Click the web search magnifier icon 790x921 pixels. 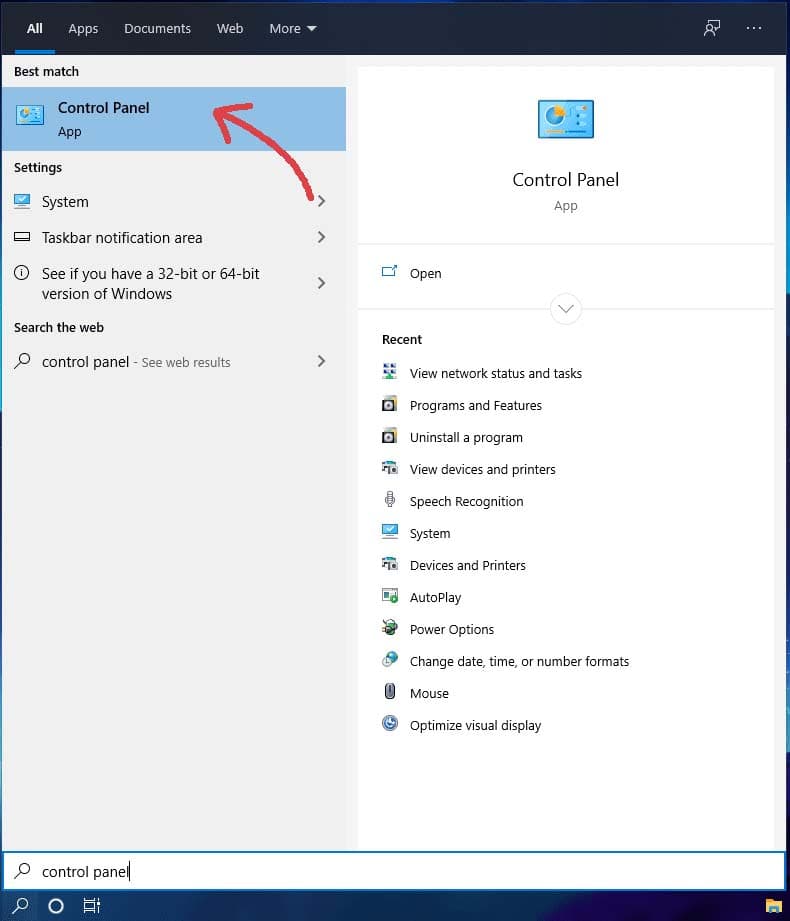coord(22,361)
